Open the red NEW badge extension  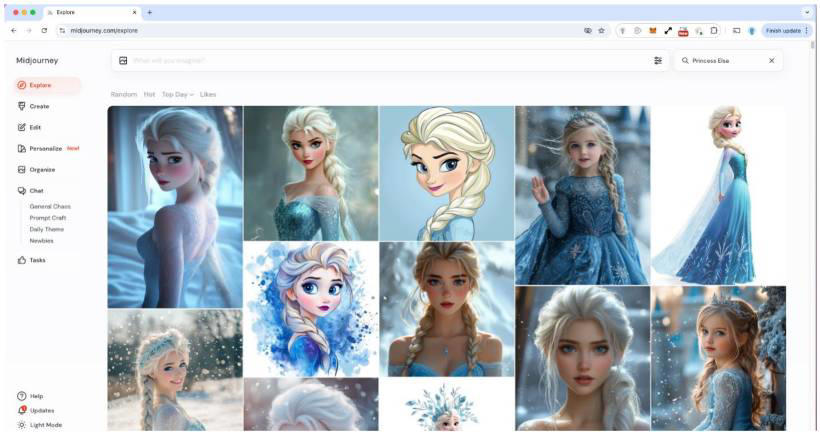683,31
